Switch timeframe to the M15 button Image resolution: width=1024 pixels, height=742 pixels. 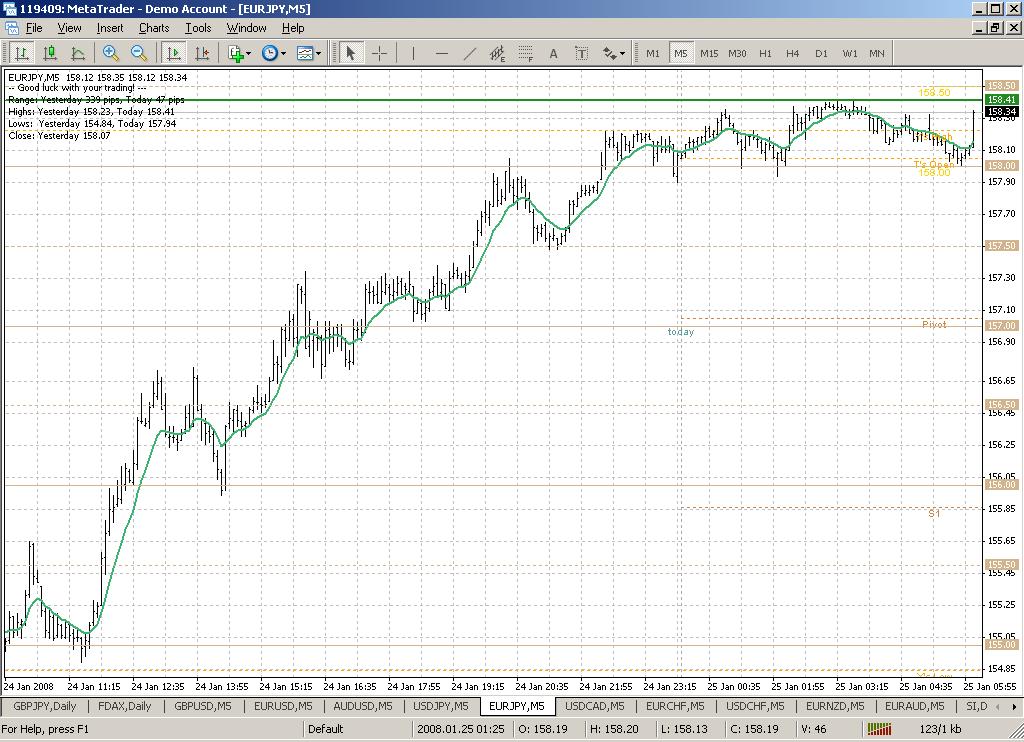pyautogui.click(x=709, y=53)
